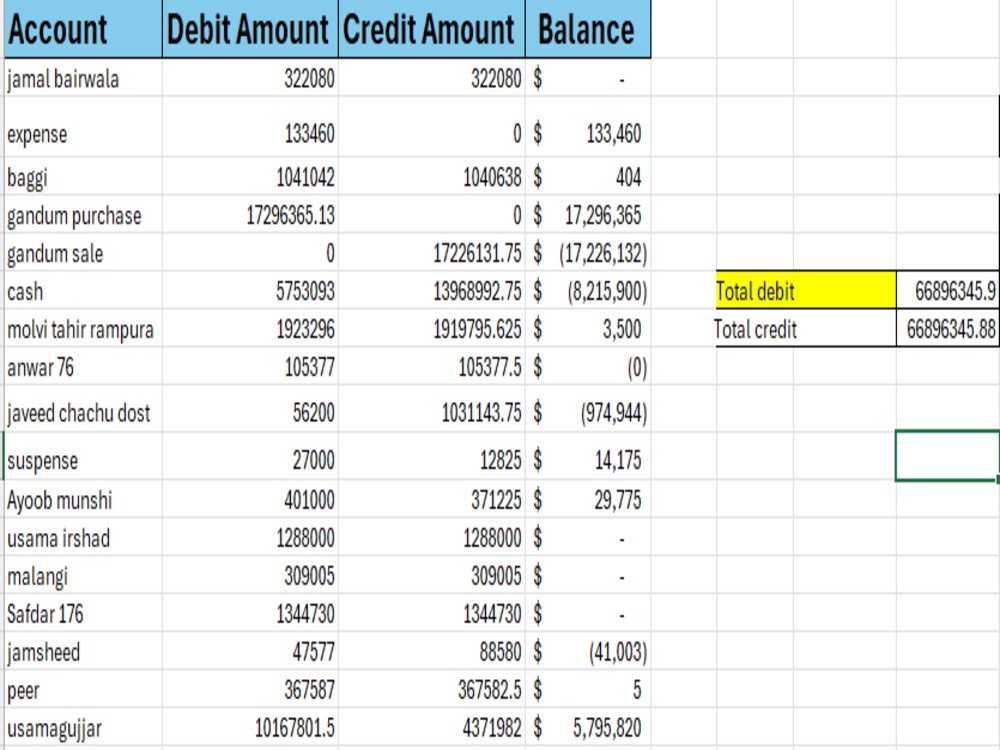The image size is (1000, 750).
Task: Click the molvi tahir rampura cell
Action: pos(83,328)
